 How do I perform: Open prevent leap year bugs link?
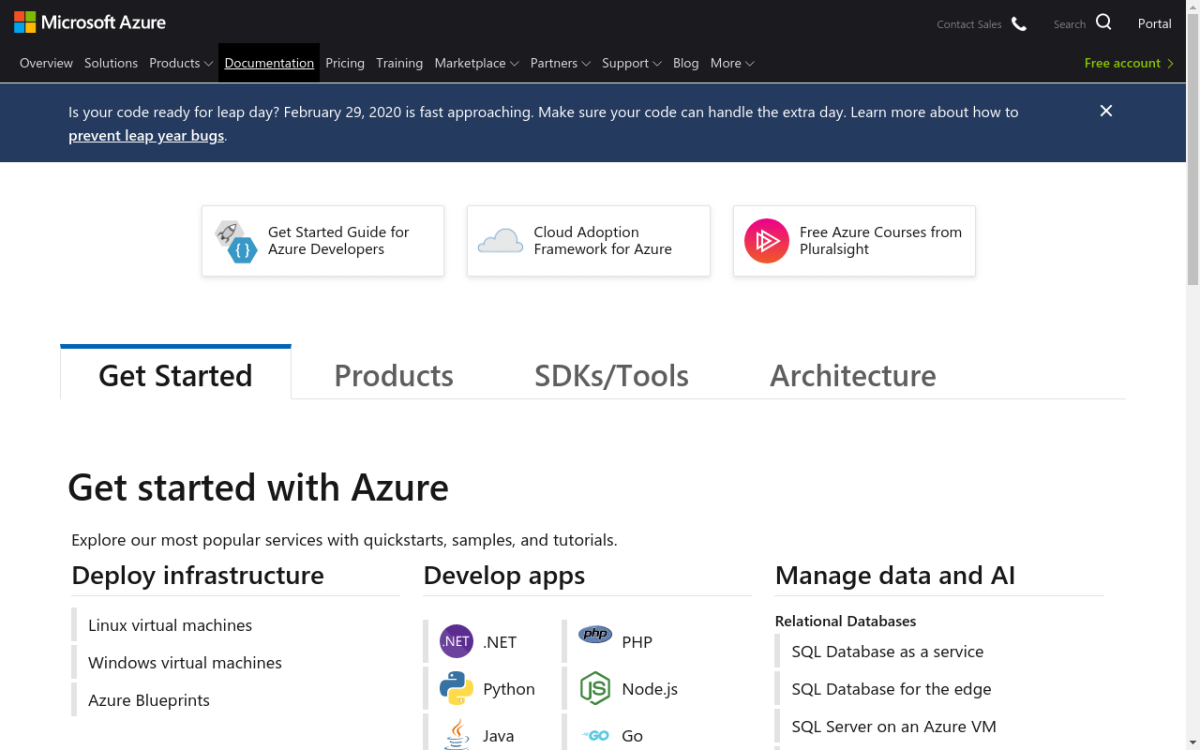point(146,136)
